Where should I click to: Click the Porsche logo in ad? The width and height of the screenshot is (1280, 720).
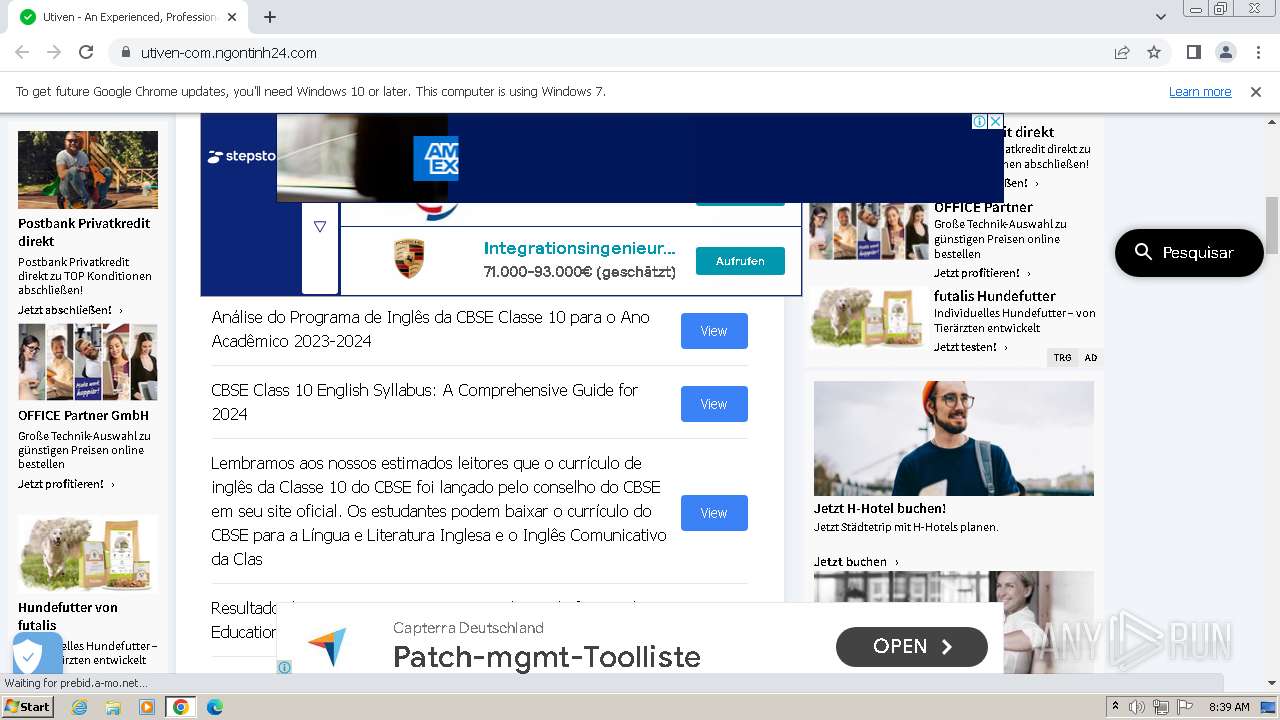click(409, 259)
